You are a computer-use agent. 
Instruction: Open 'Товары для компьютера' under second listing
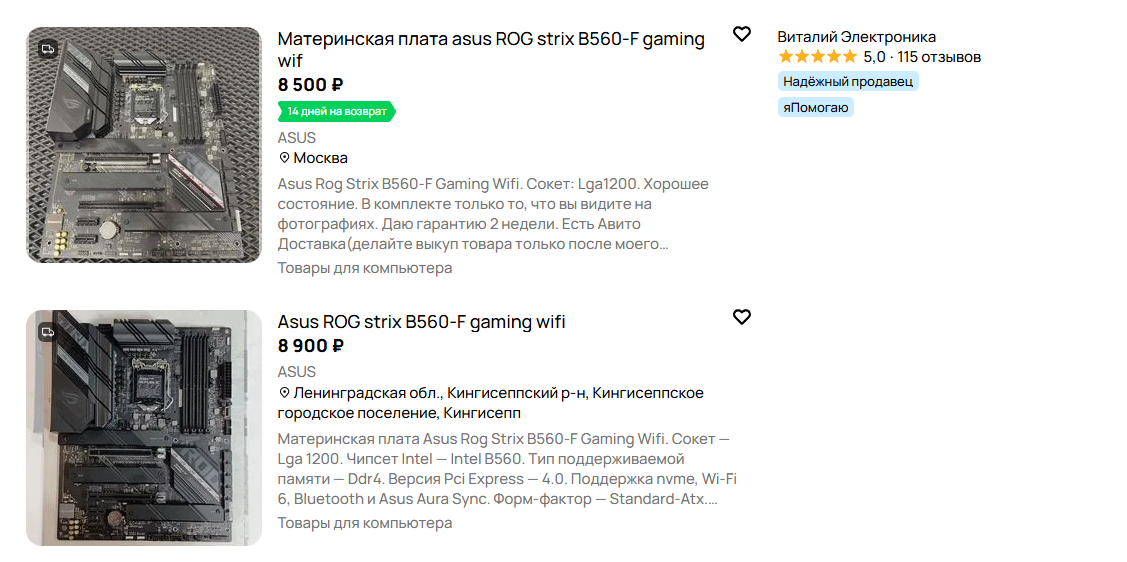tap(364, 523)
